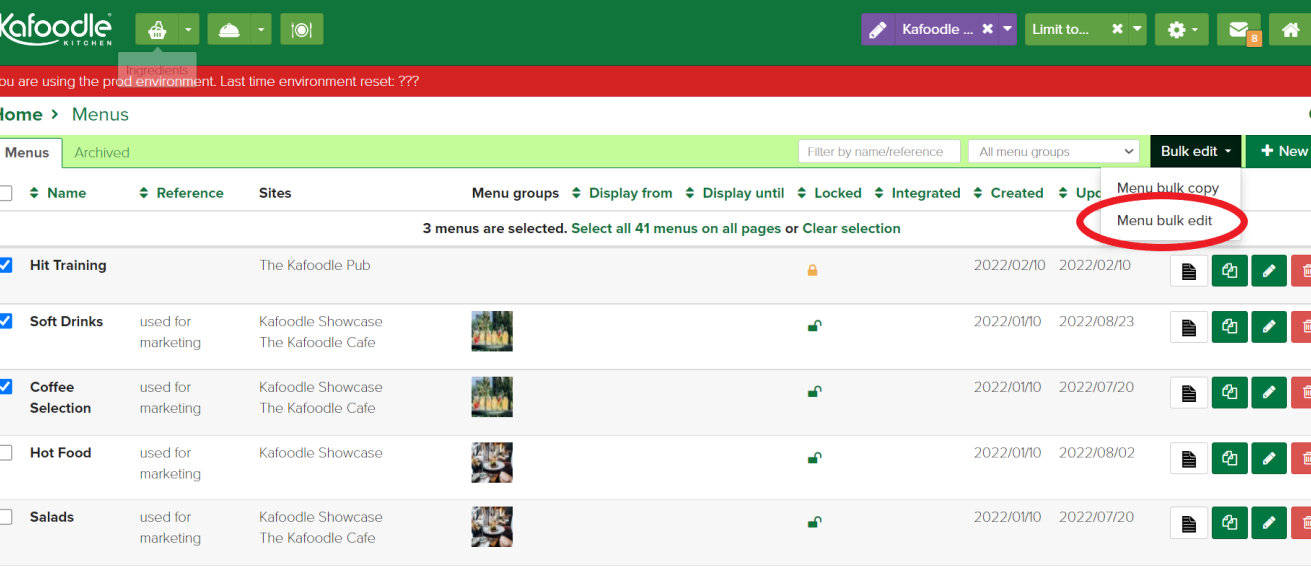Click the Coffee Selection unlocked padlock icon
The height and width of the screenshot is (569, 1311).
pos(814,392)
